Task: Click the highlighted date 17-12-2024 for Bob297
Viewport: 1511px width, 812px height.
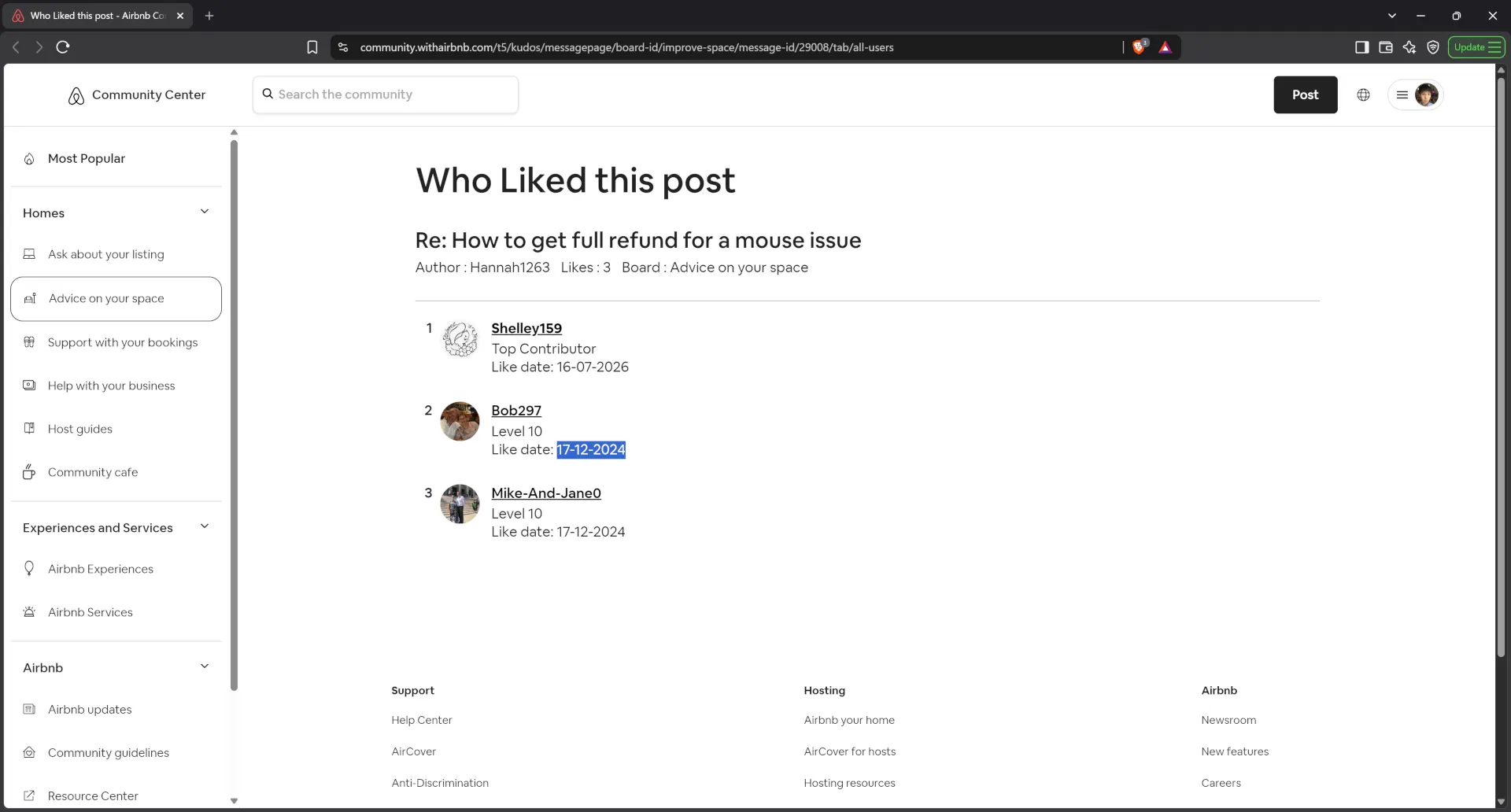Action: [x=591, y=449]
